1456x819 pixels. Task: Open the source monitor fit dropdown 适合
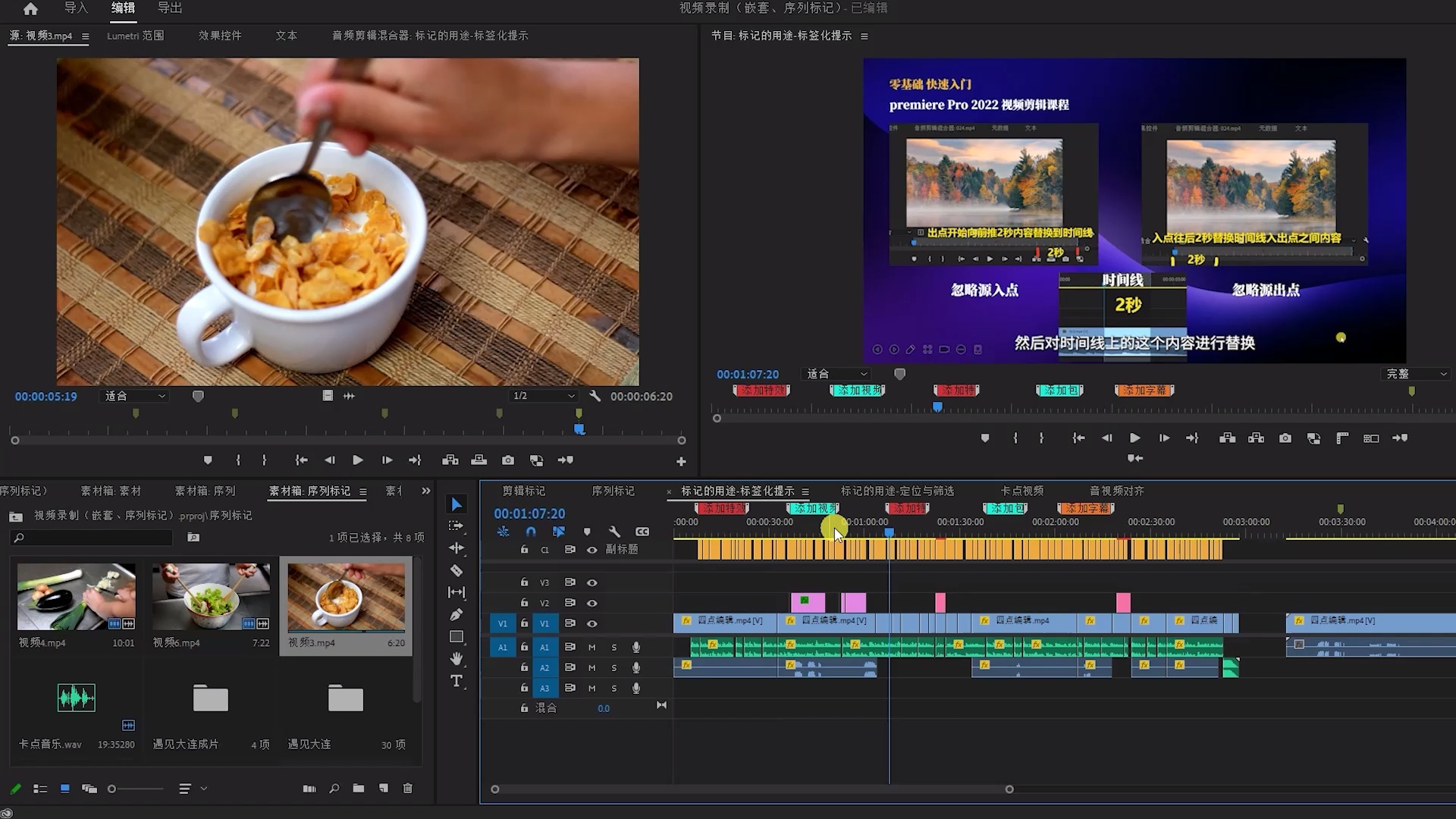[x=134, y=395]
